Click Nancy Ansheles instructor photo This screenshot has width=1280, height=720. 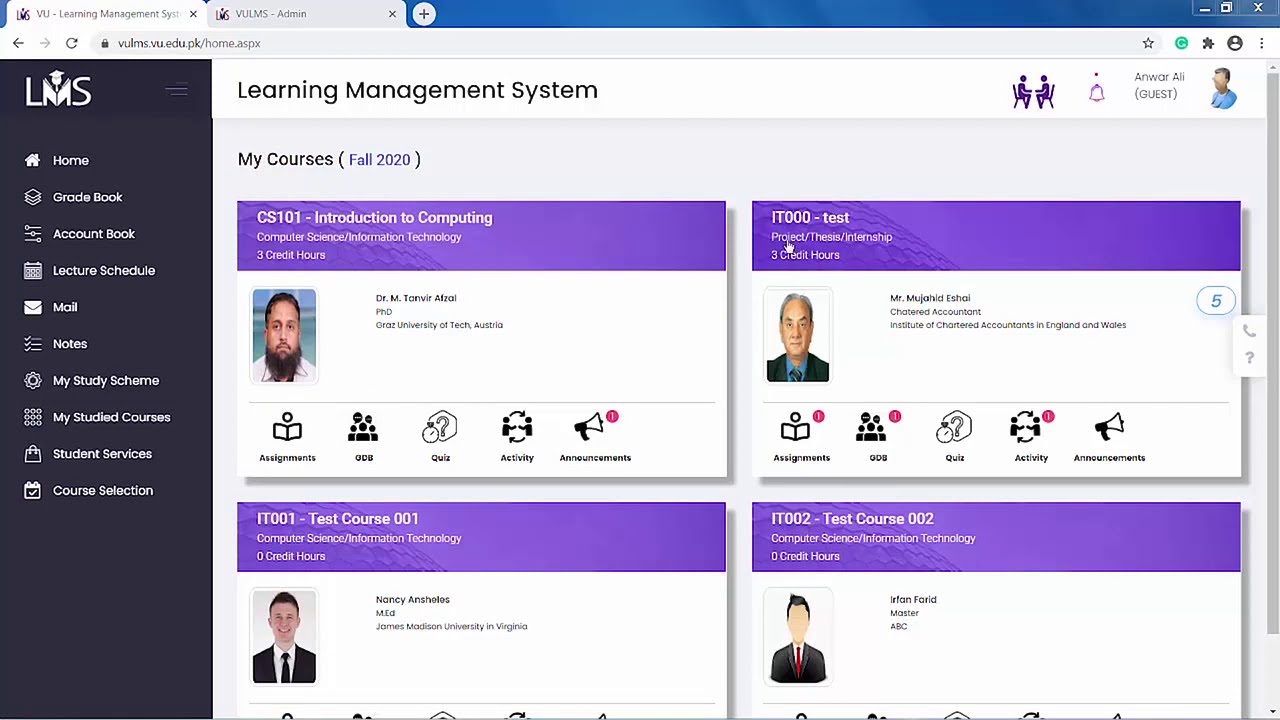tap(284, 637)
